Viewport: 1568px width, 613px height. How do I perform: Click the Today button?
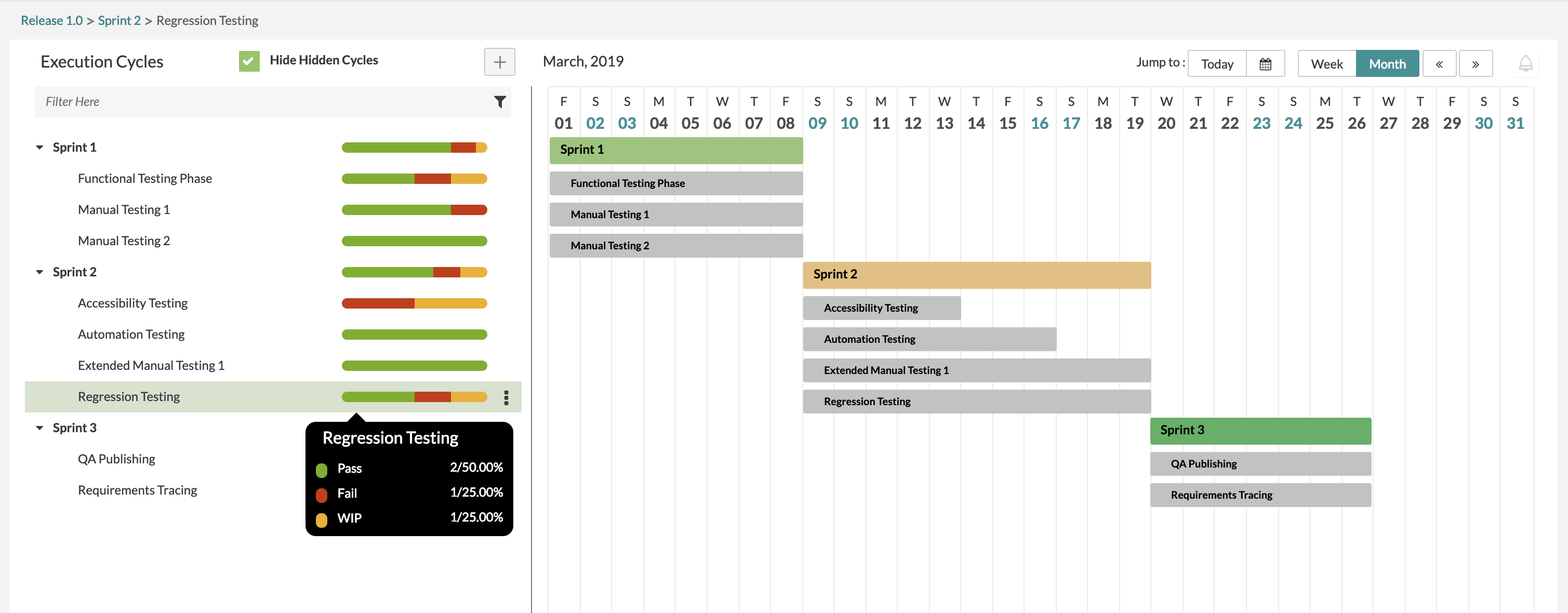[x=1217, y=64]
